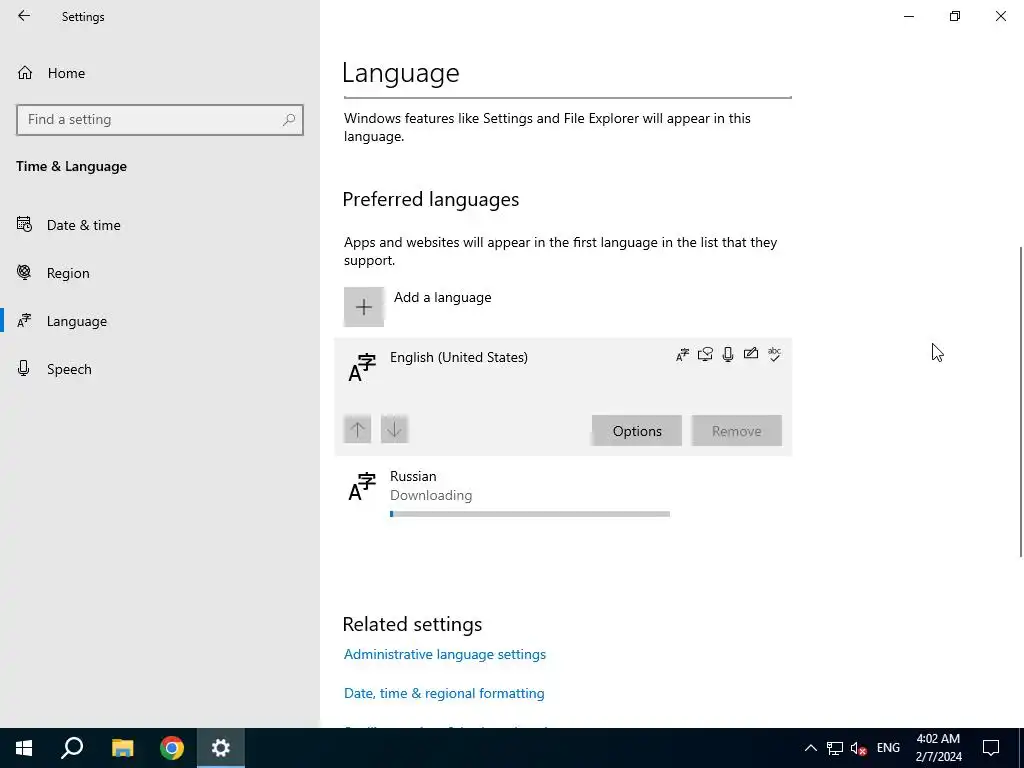Click the search magnifier in Find a setting
The height and width of the screenshot is (768, 1024).
(x=289, y=120)
